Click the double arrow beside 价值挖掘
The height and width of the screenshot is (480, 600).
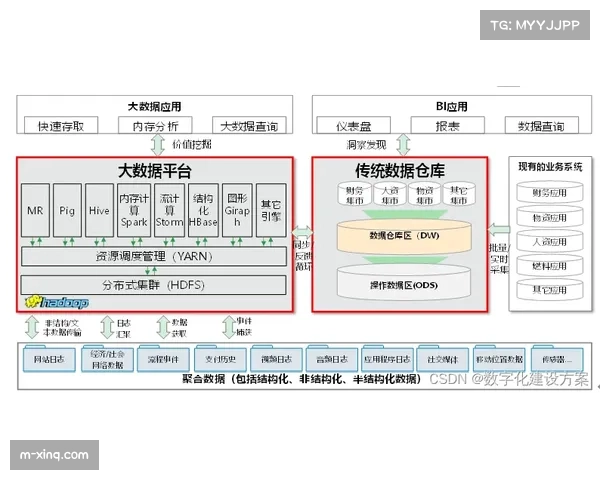pos(158,145)
